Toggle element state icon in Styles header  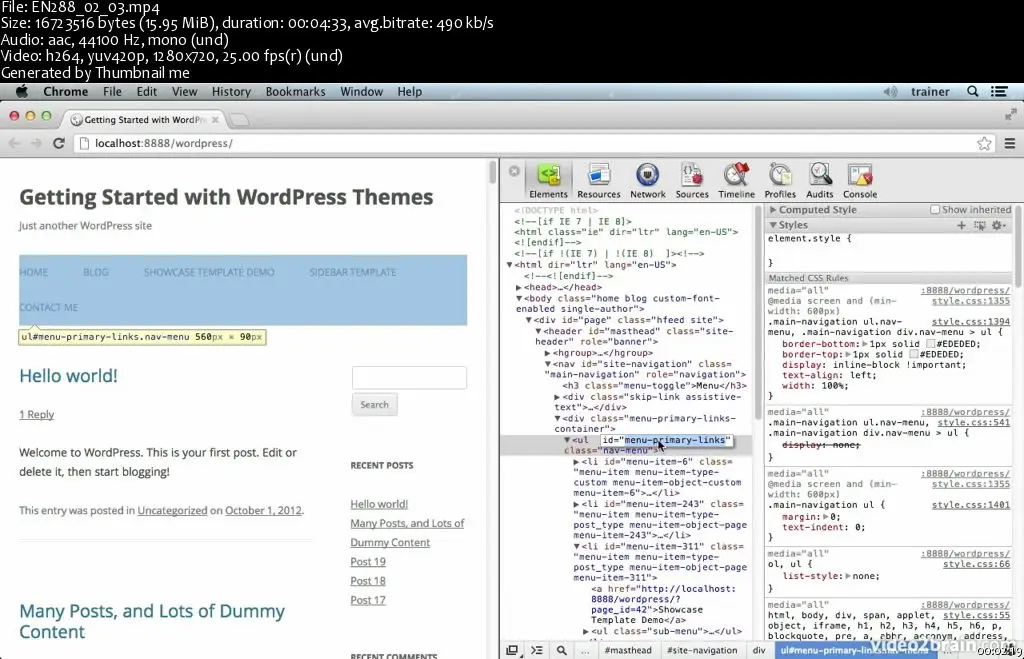[980, 225]
